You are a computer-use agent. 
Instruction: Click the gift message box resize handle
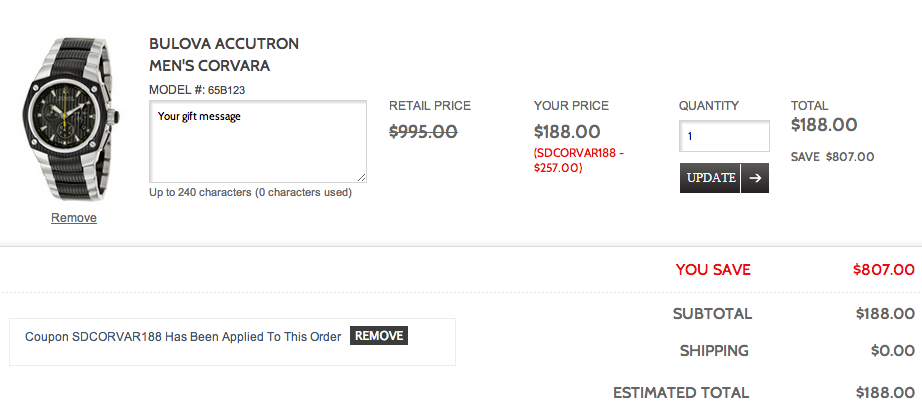point(361,178)
